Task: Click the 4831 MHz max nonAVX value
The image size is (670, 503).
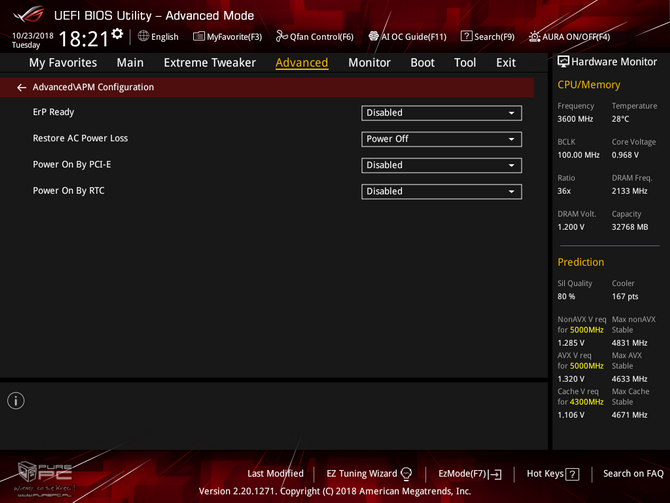Action: click(629, 343)
